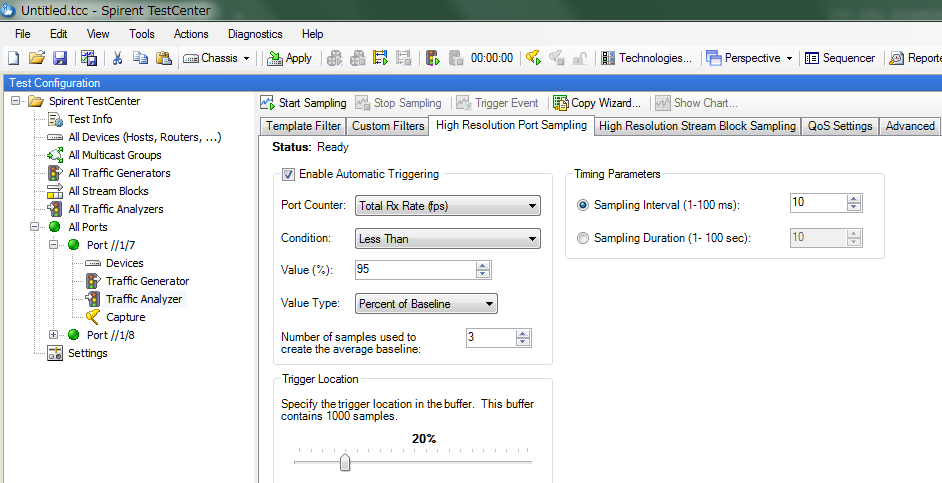Open the Diagnostics menu
This screenshot has width=942, height=483.
(255, 34)
